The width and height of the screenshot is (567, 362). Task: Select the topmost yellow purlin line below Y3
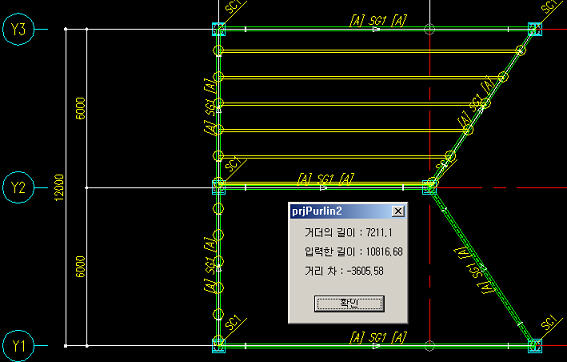pos(369,52)
